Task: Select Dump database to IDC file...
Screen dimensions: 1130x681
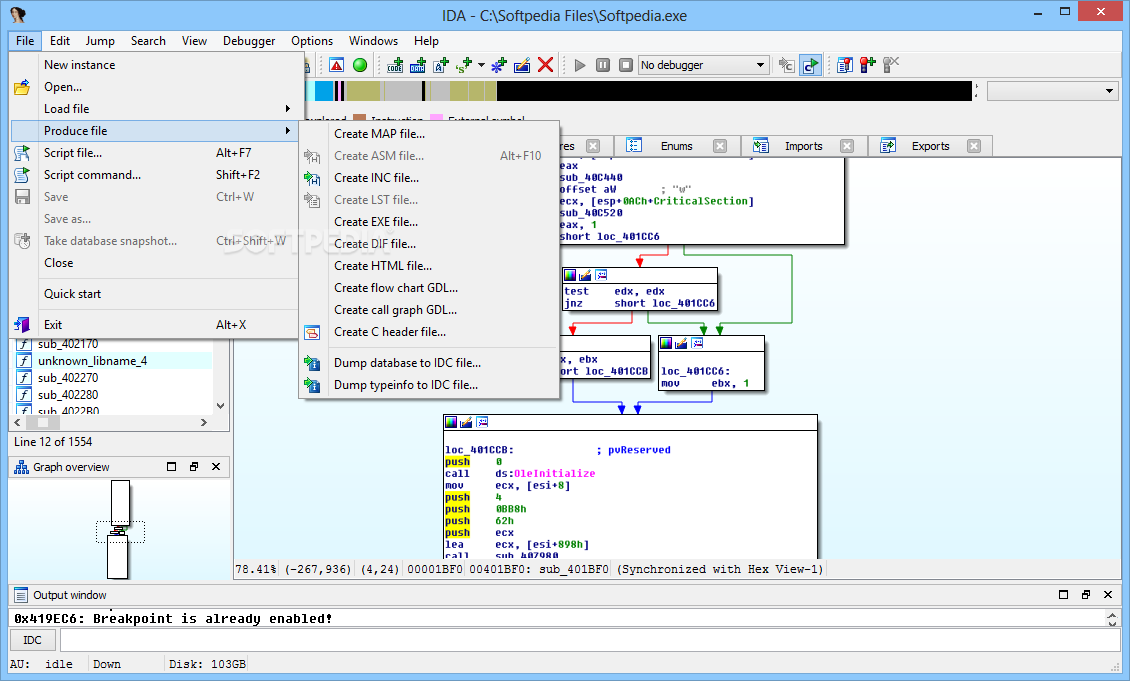Action: [430, 363]
